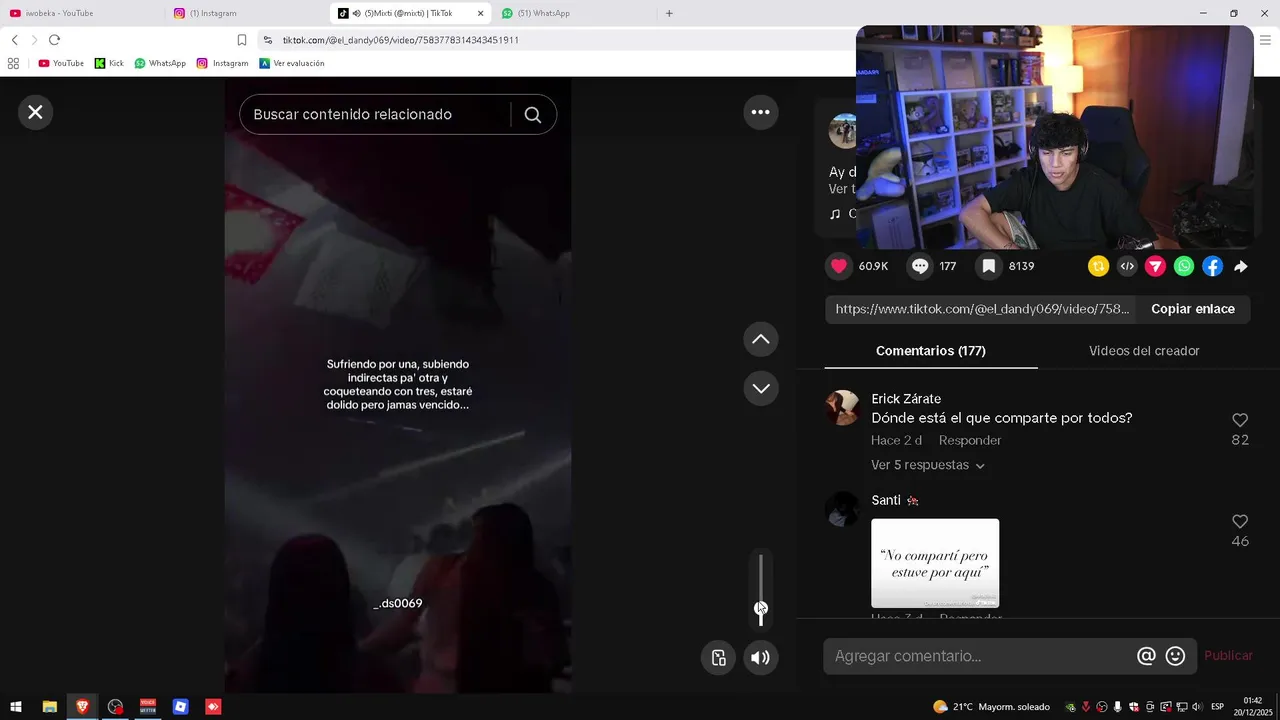This screenshot has width=1280, height=720.
Task: Open the three-dot more options menu
Action: tap(761, 112)
